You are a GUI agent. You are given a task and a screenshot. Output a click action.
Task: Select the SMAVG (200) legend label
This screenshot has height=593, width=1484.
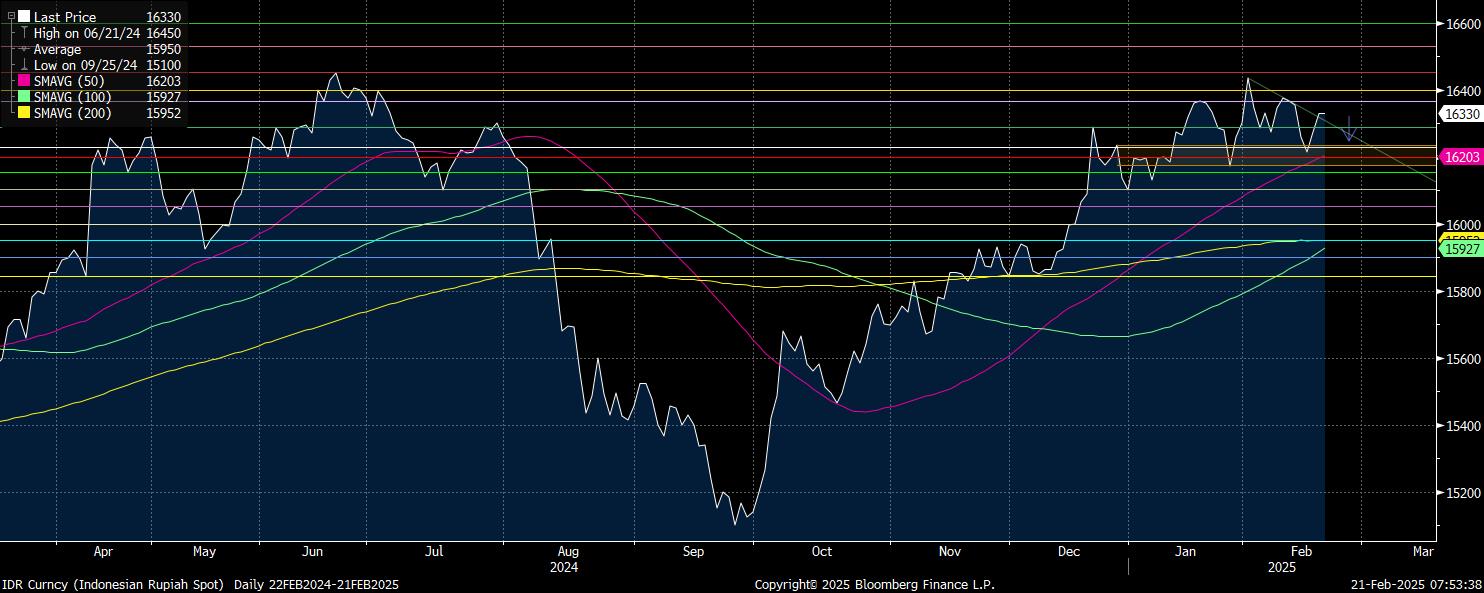(72, 113)
